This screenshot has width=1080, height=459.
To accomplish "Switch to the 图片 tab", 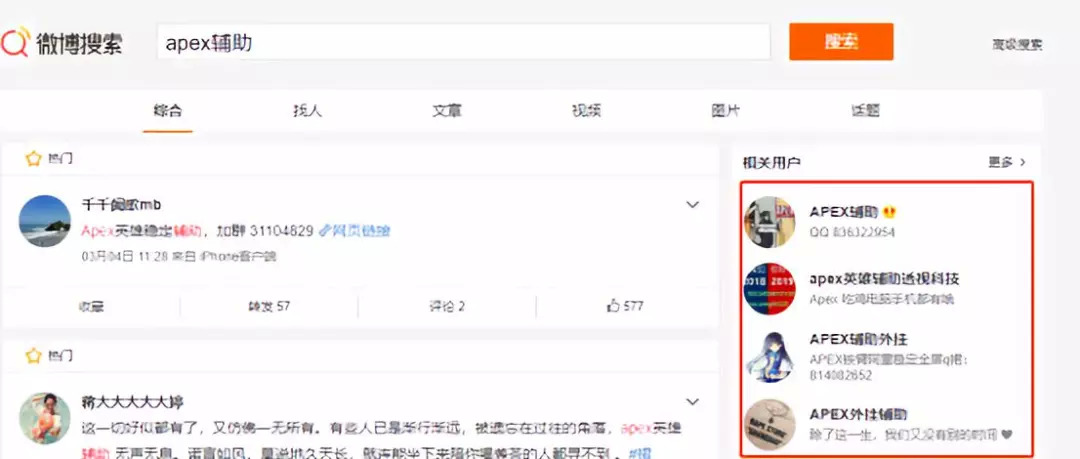I will [x=725, y=110].
